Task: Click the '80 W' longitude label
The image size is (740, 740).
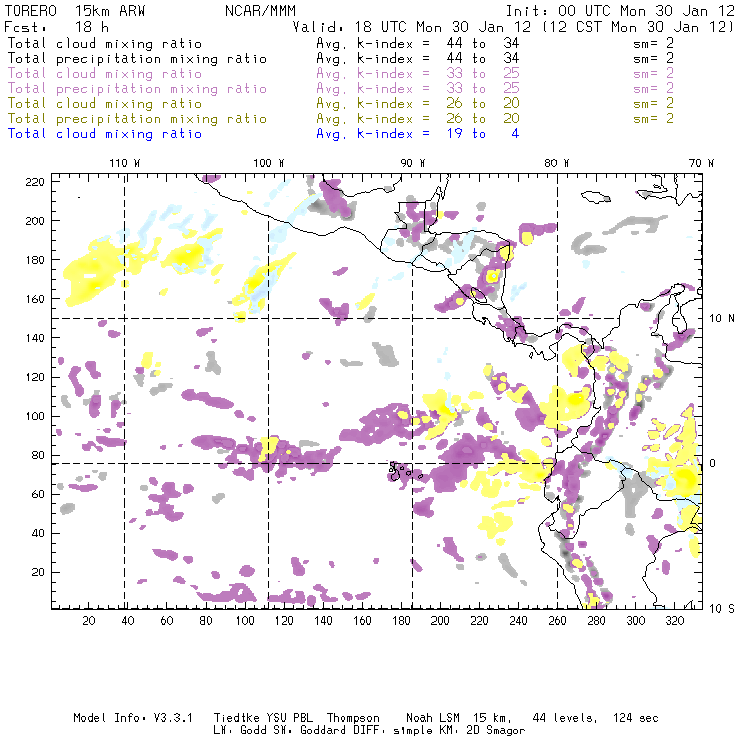Action: (556, 163)
